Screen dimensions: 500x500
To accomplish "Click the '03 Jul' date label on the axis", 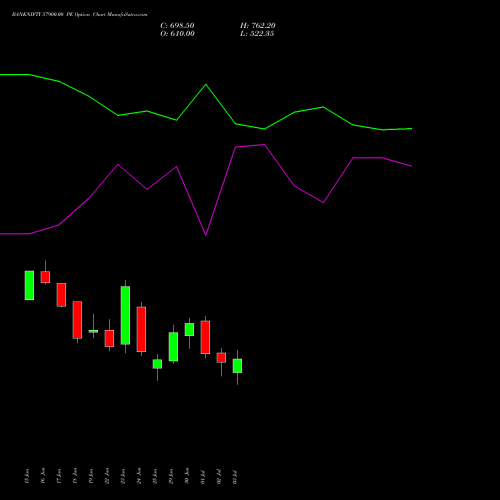I will [235, 477].
